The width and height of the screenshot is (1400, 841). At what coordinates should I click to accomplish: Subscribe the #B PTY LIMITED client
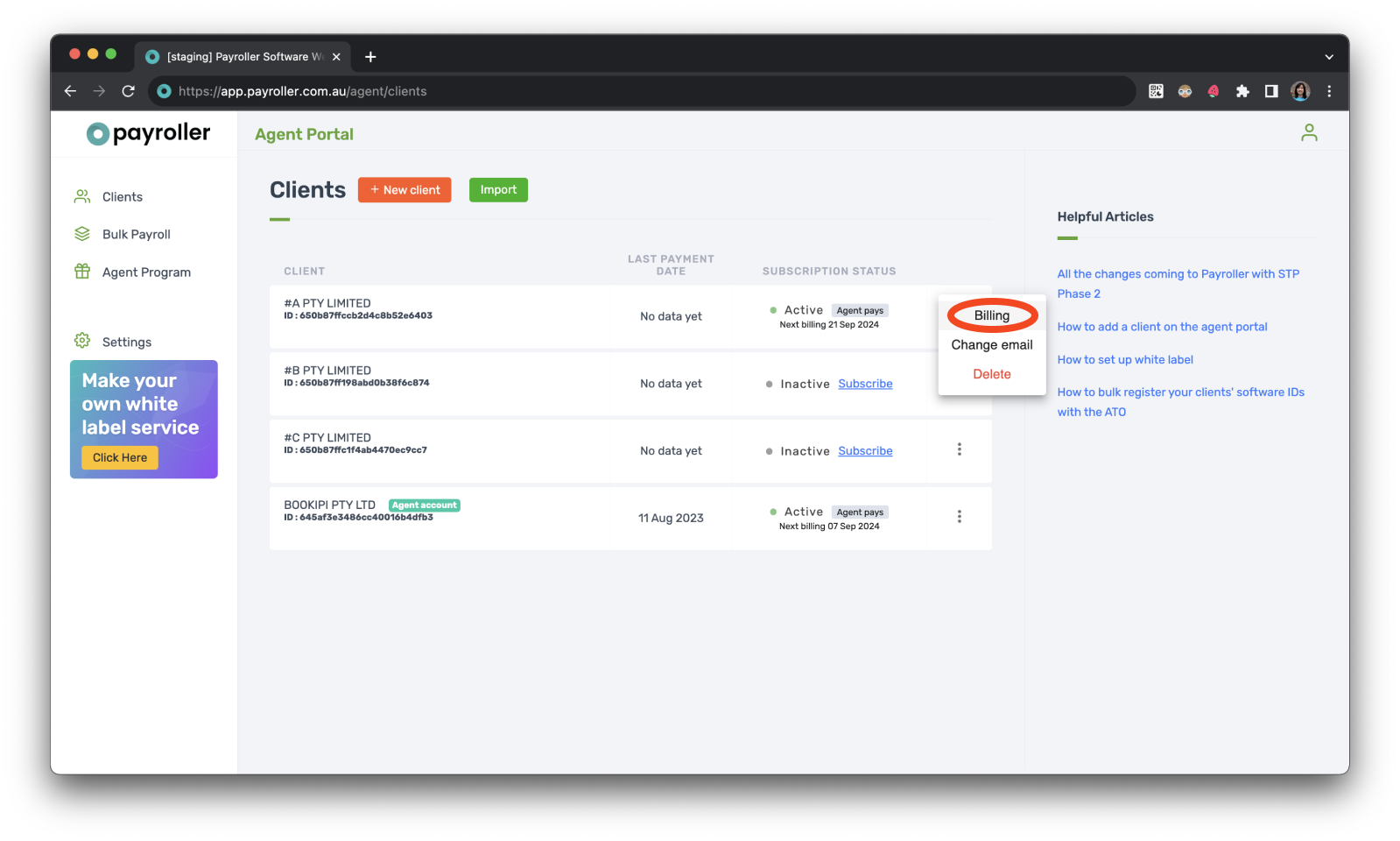(x=865, y=384)
